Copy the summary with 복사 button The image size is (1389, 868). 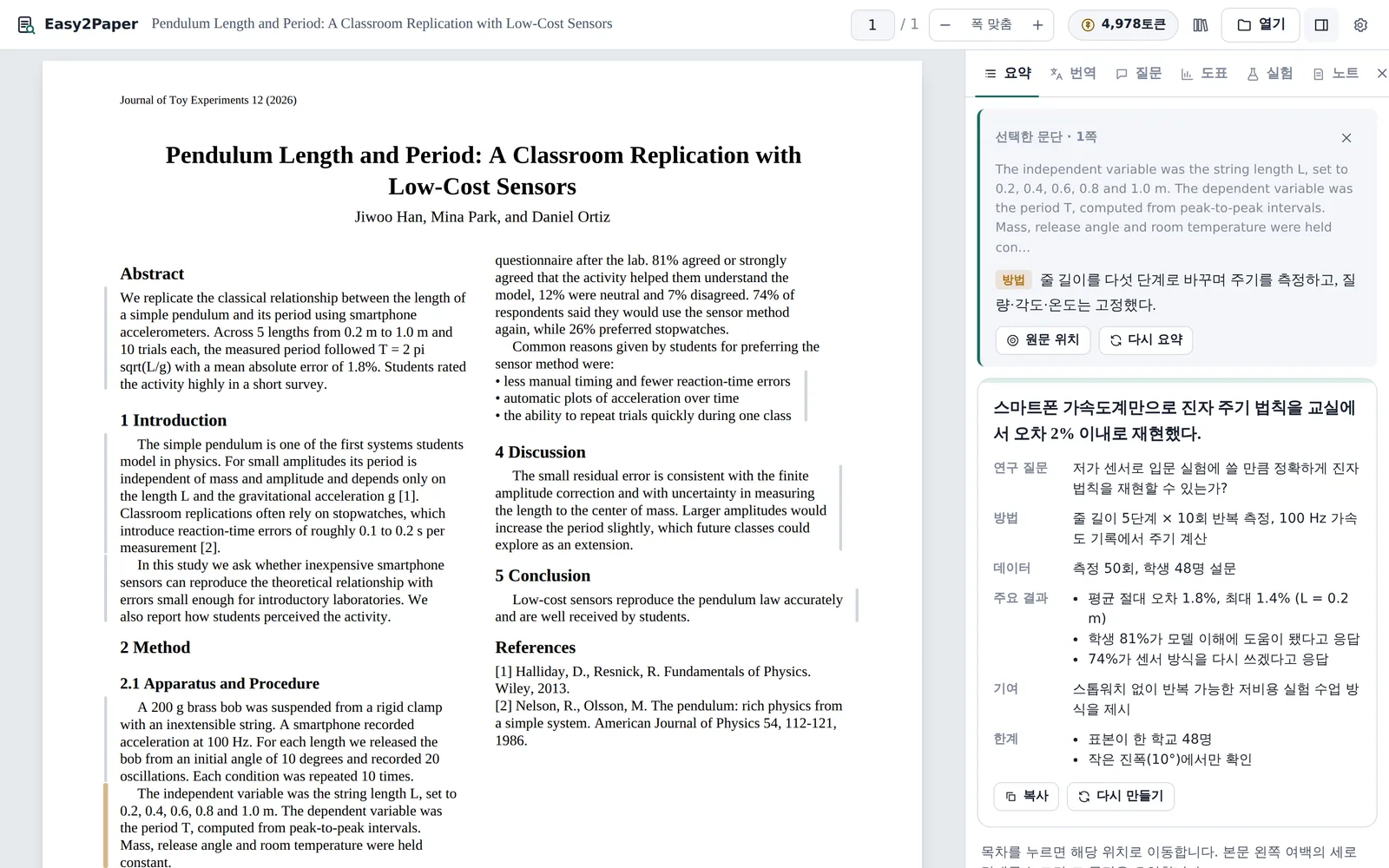[1026, 796]
